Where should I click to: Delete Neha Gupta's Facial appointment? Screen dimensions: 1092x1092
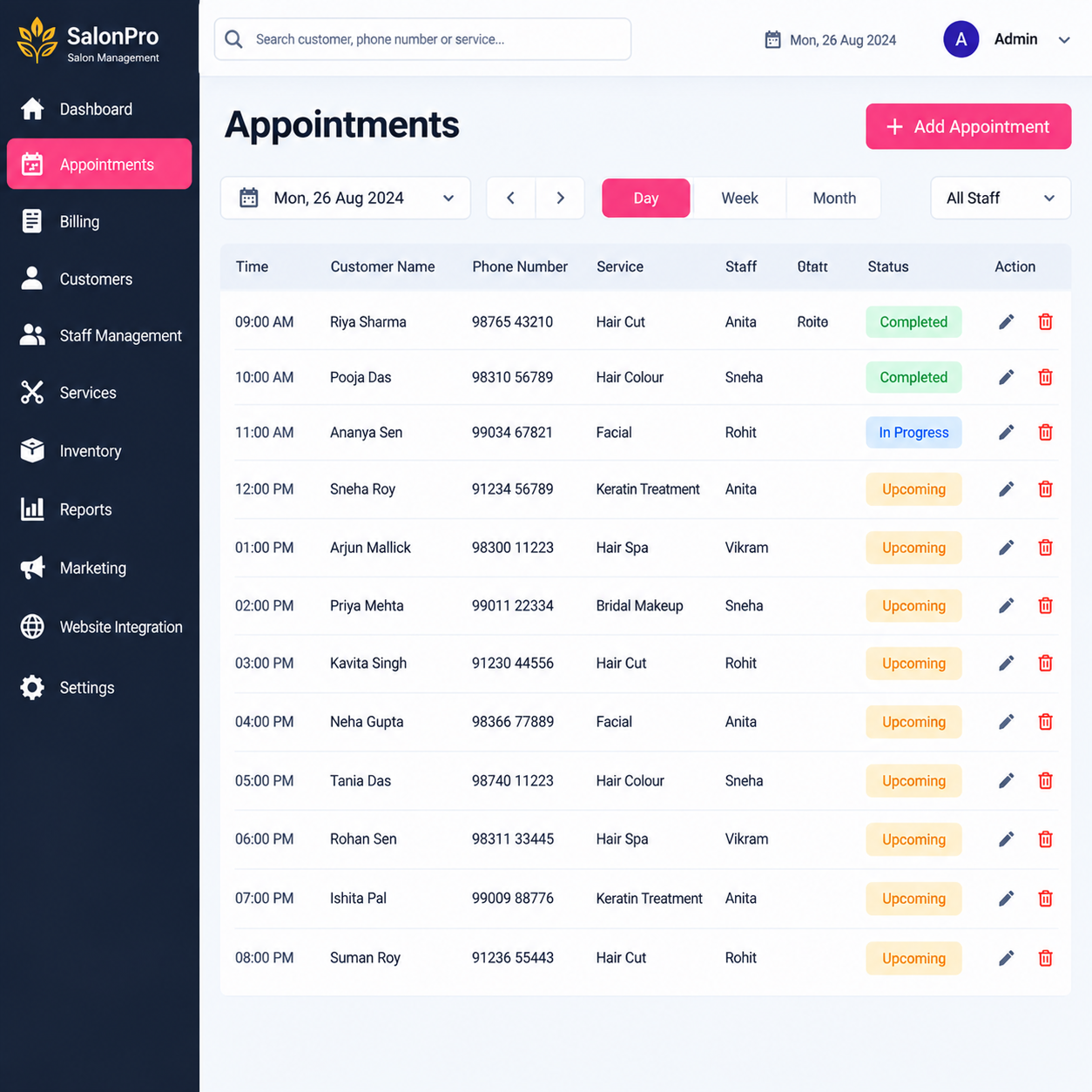click(1046, 722)
